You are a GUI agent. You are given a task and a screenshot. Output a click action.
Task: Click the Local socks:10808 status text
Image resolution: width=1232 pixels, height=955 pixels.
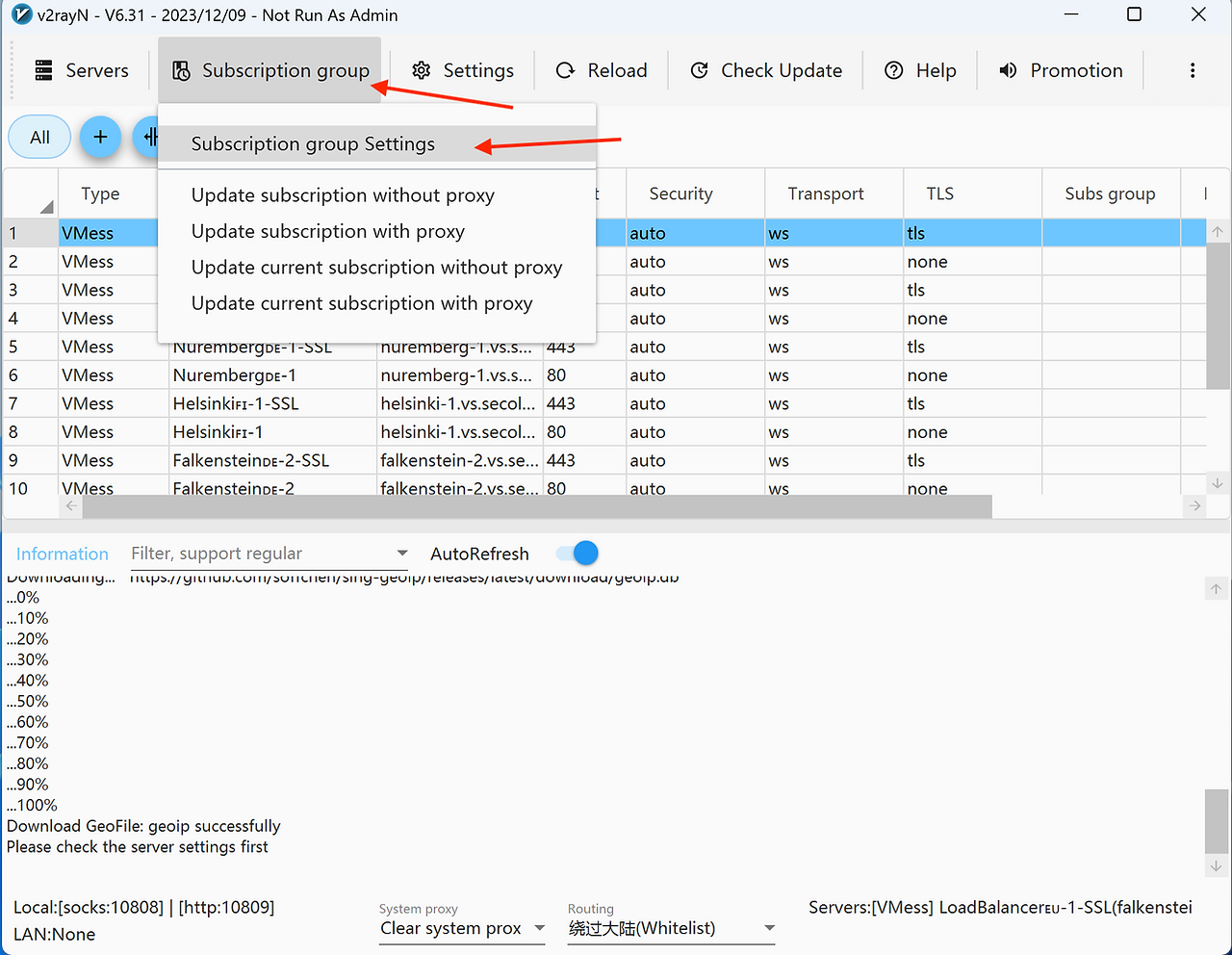coord(144,908)
